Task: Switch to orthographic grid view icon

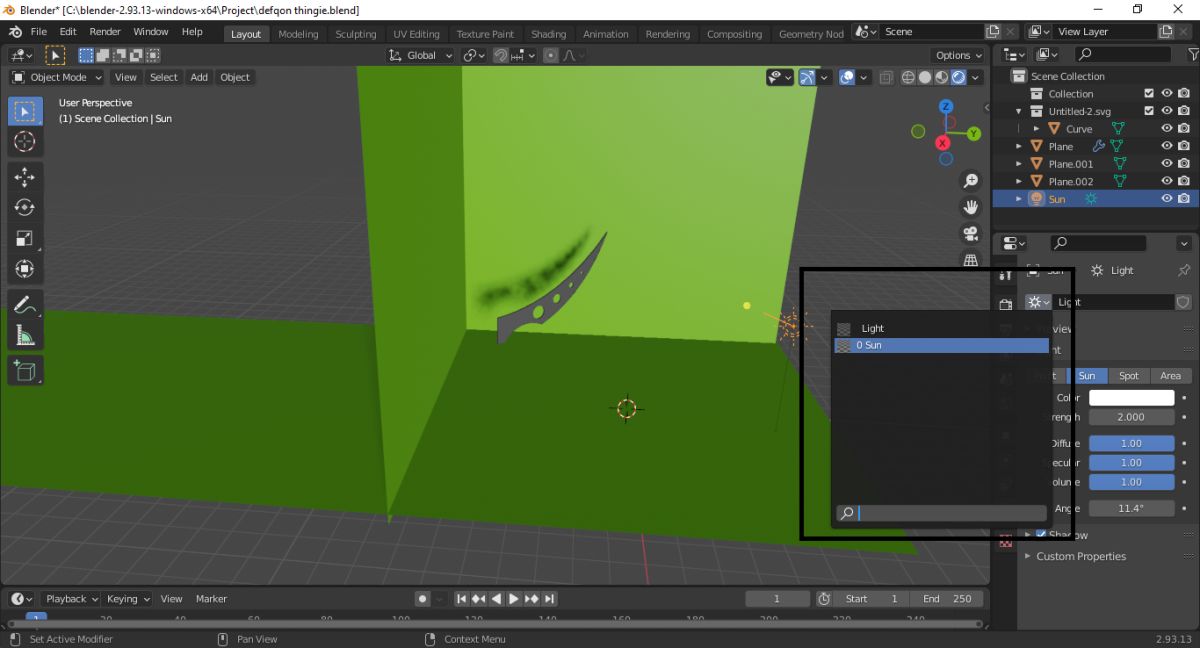Action: (x=970, y=259)
